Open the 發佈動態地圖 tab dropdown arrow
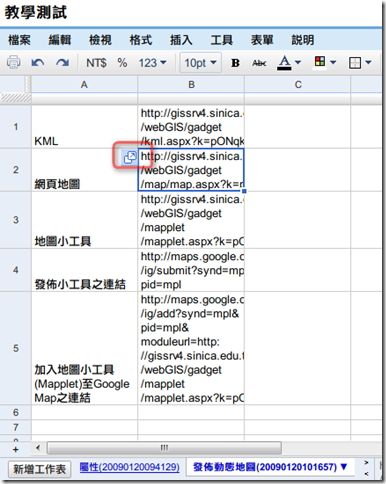 (x=344, y=467)
